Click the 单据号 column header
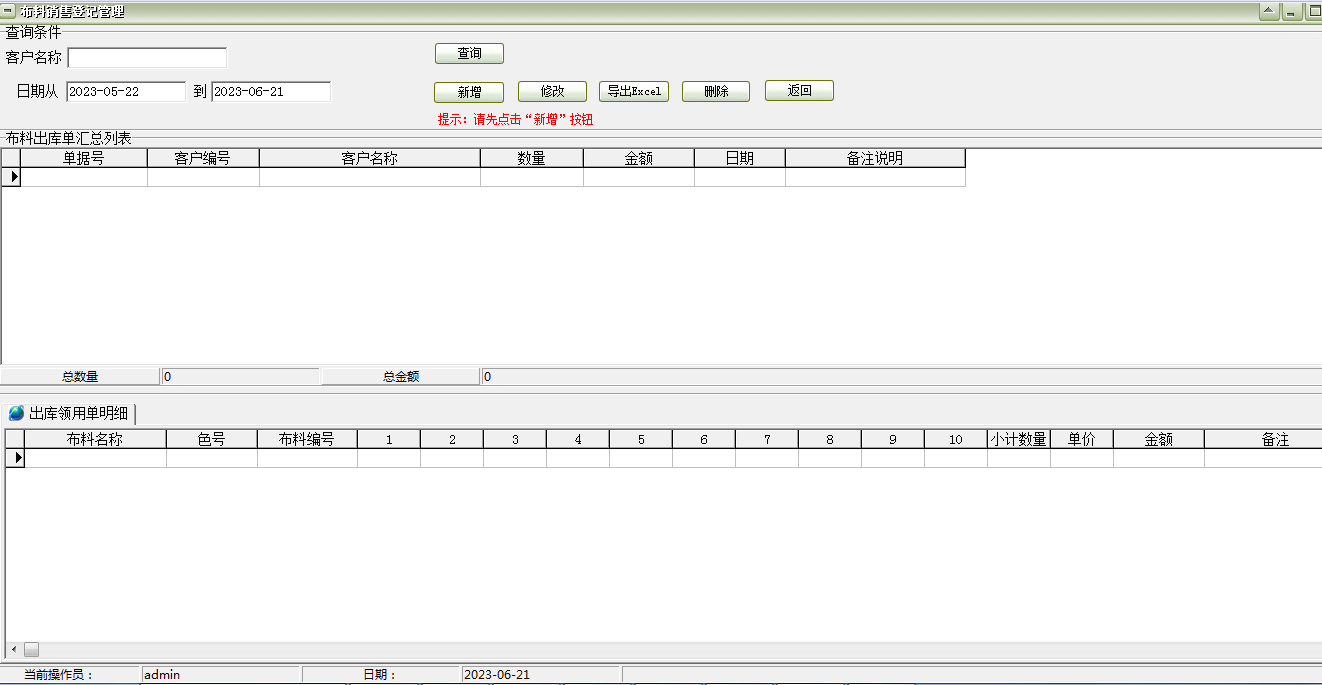The height and width of the screenshot is (685, 1322). click(x=84, y=158)
